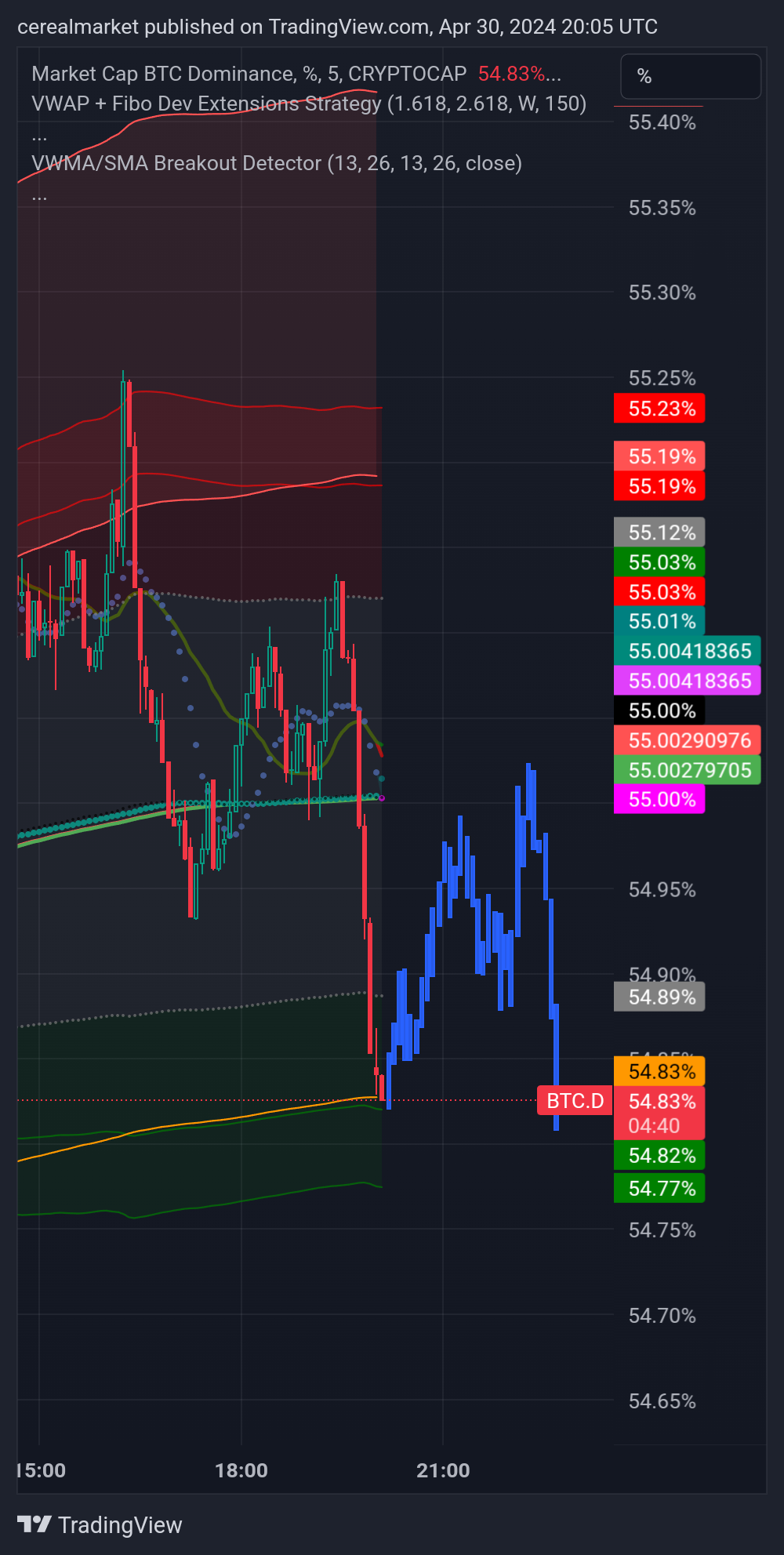The height and width of the screenshot is (1555, 784).
Task: Click the TradingView logo at bottom
Action: [100, 1524]
